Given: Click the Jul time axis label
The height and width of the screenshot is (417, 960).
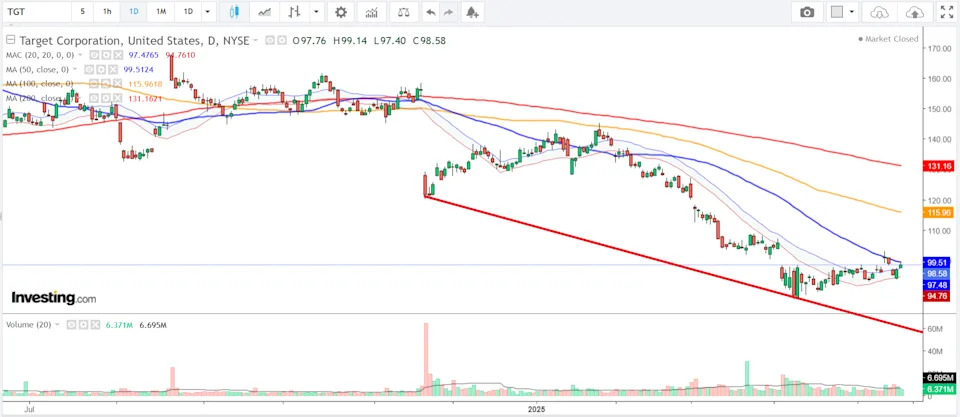Looking at the screenshot, I should coord(29,407).
